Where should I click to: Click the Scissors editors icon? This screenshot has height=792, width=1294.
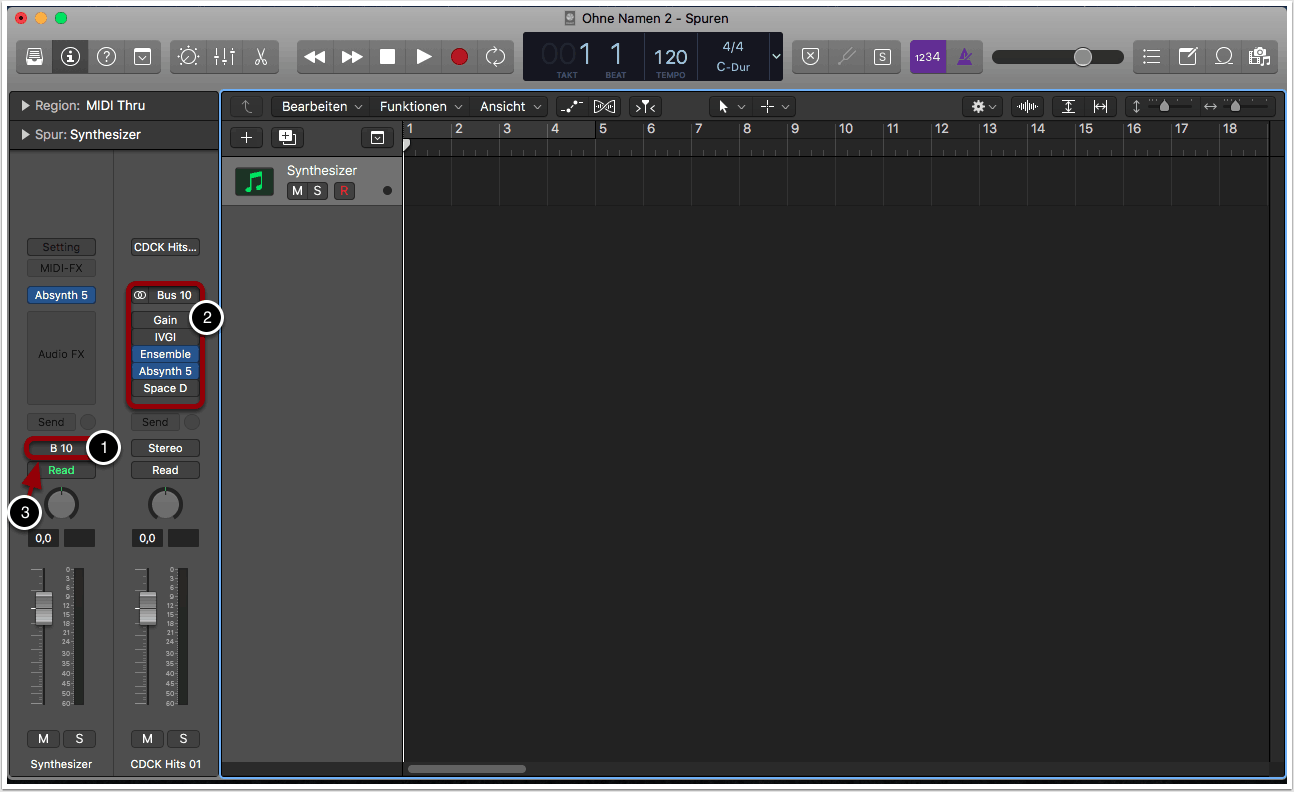point(260,57)
